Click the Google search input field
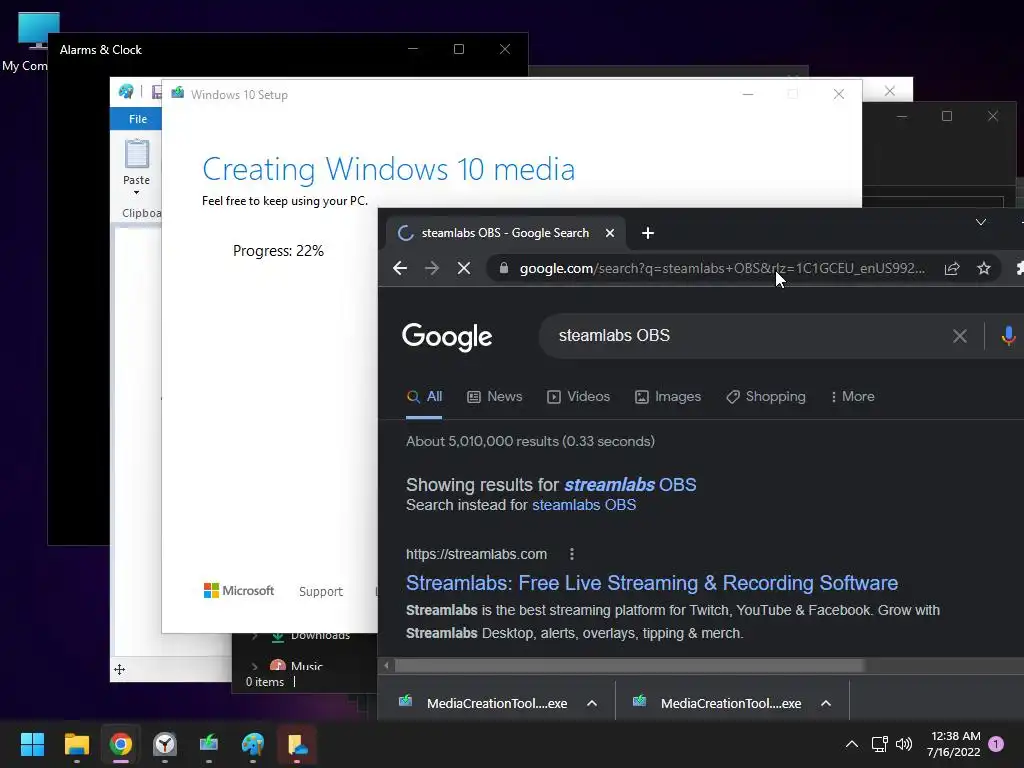 [744, 336]
